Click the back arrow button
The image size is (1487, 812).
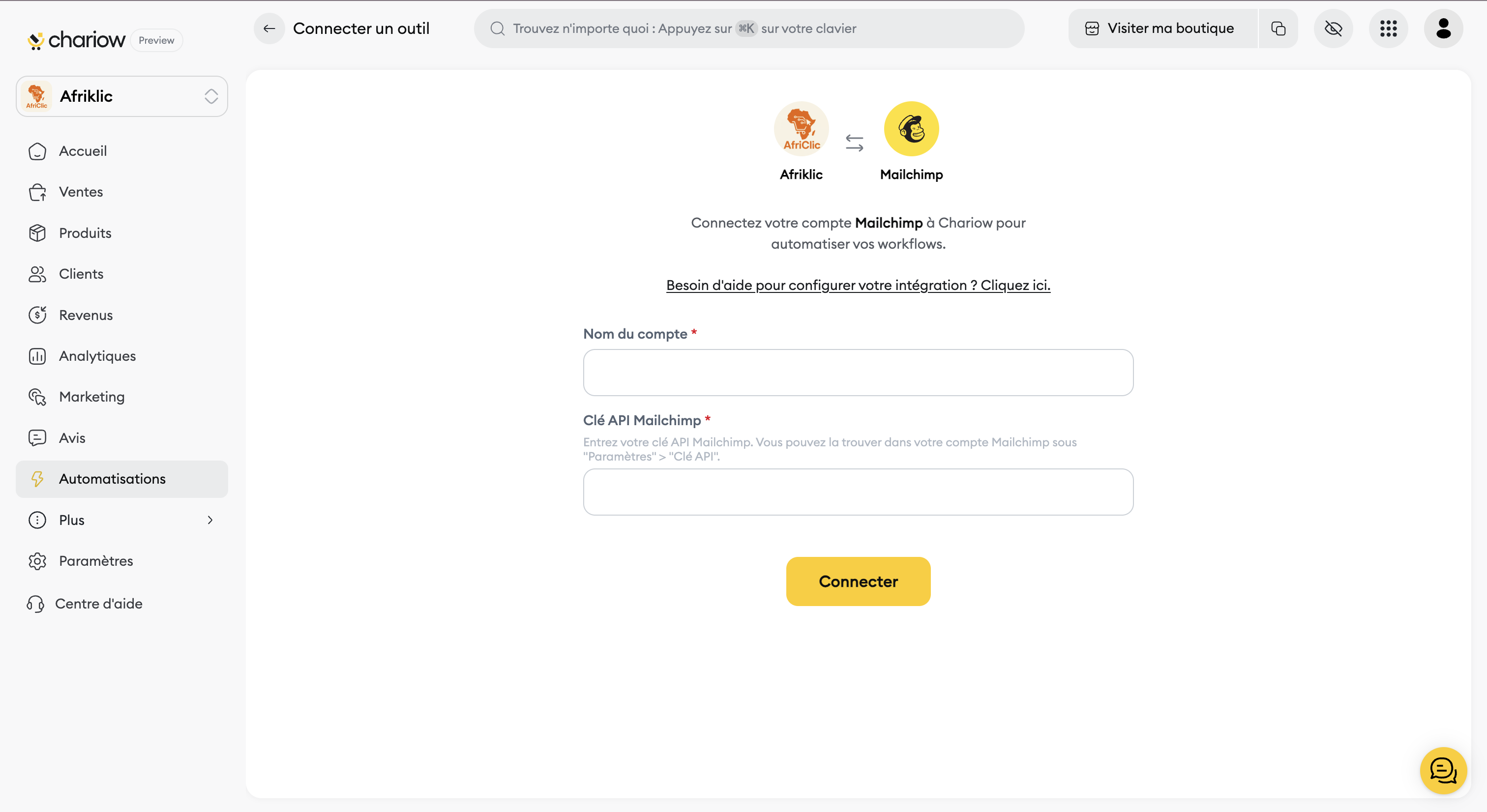coord(269,29)
